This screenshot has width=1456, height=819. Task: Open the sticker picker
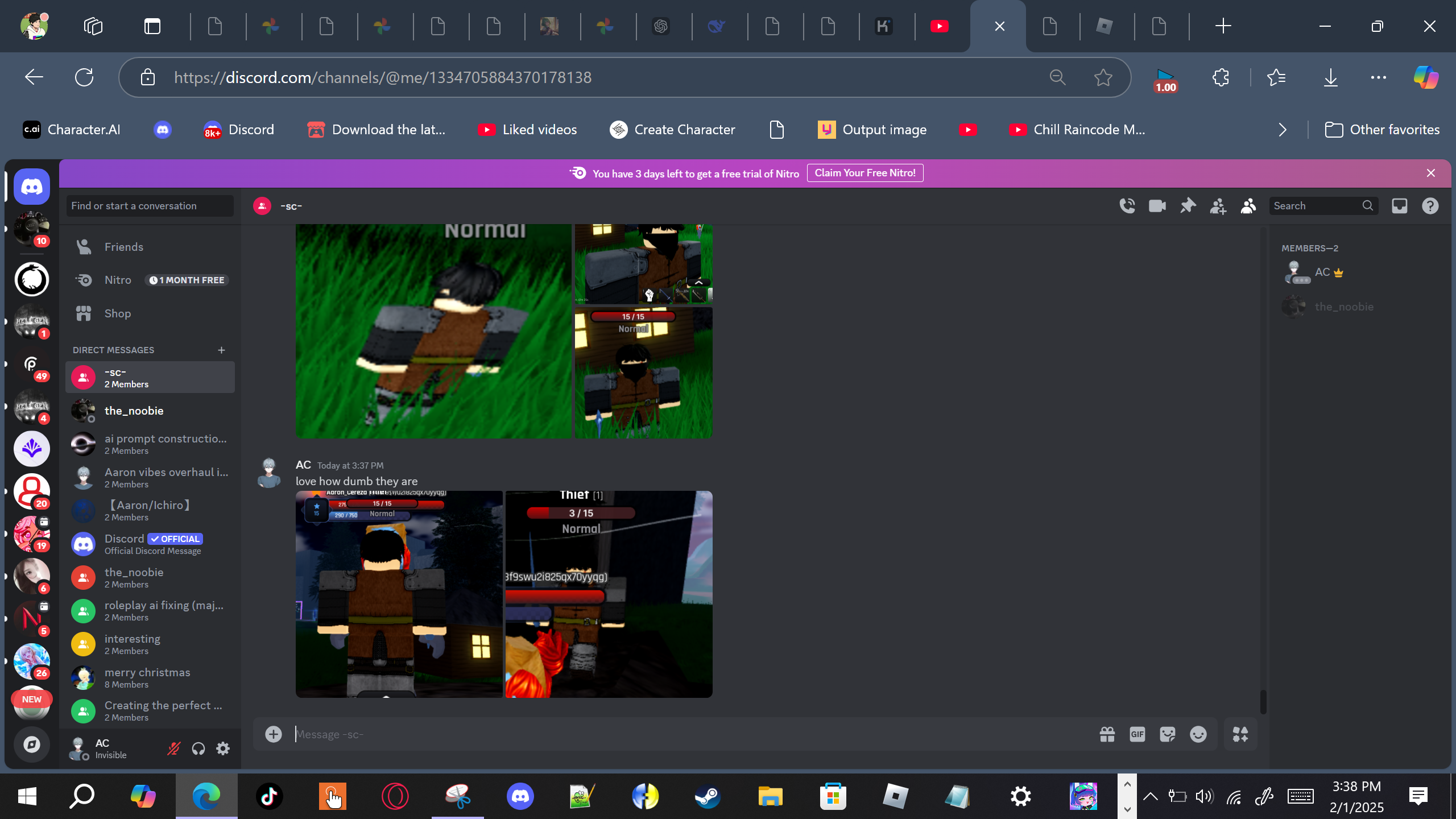1167,734
